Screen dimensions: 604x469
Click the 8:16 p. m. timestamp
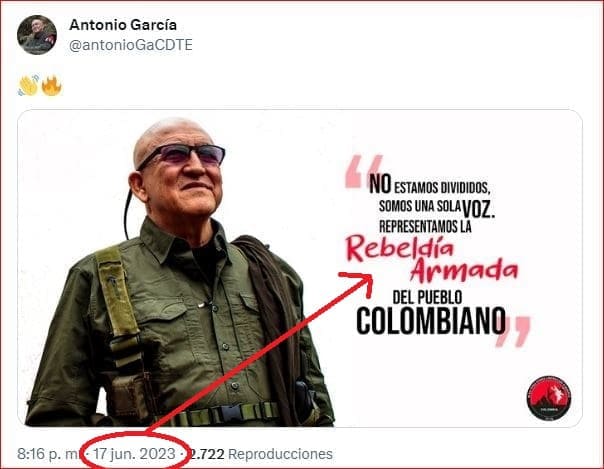coord(49,454)
